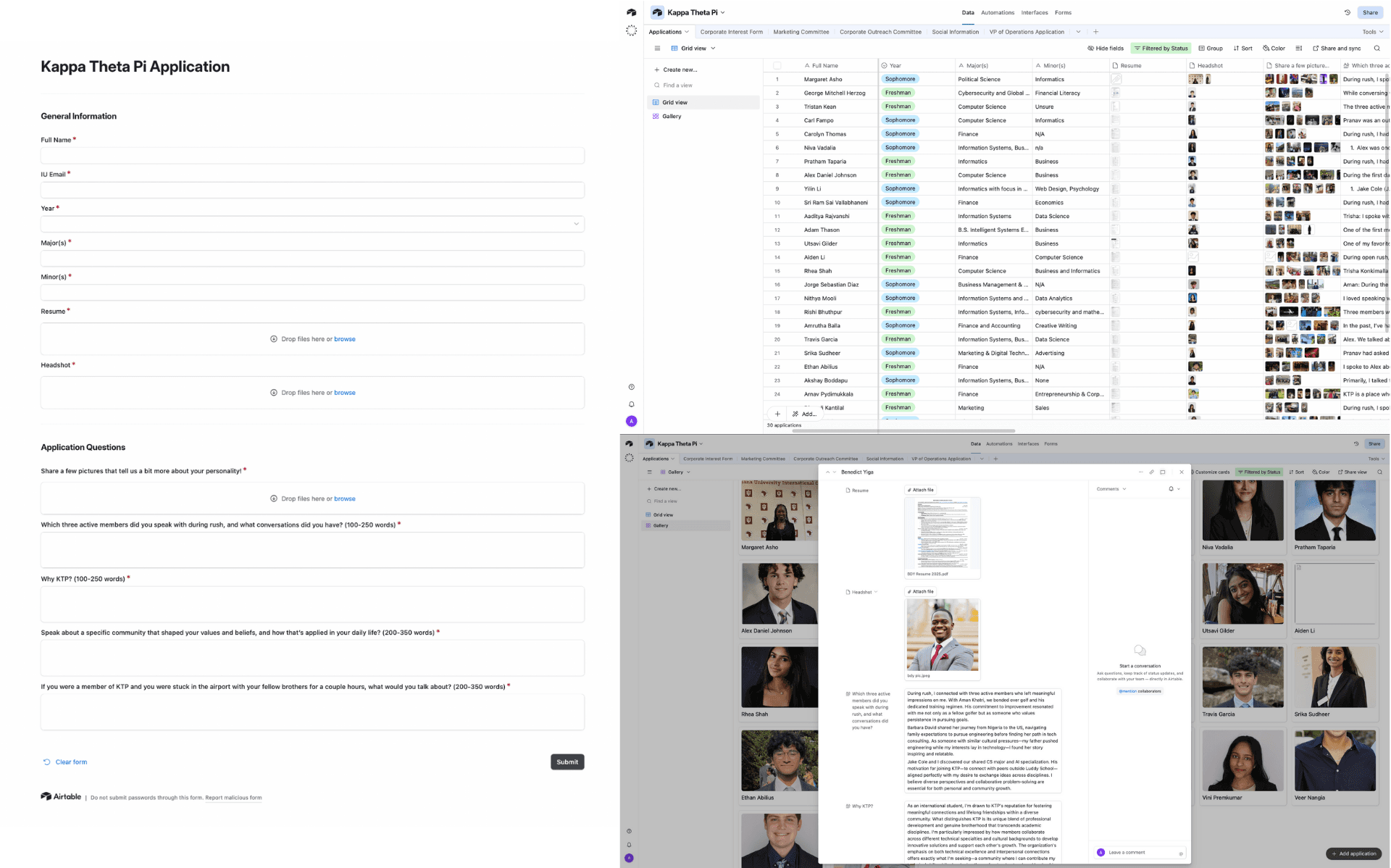Submit the Kappa Theta Pi application form
The image size is (1391, 868).
point(567,761)
